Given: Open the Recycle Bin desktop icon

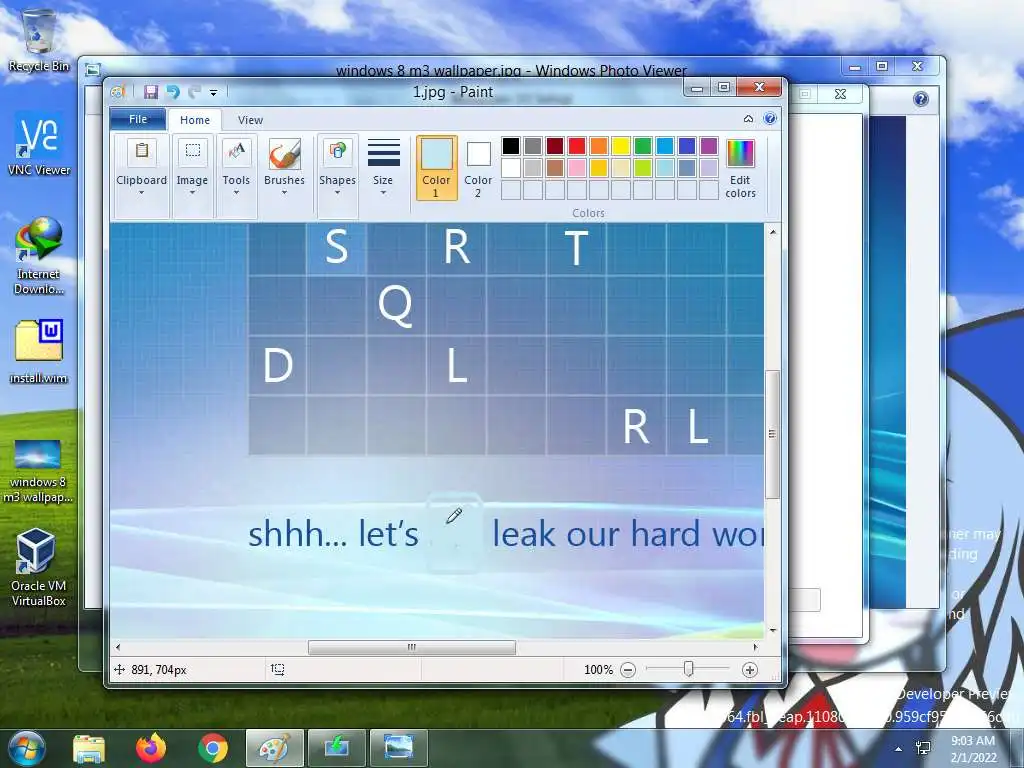Looking at the screenshot, I should click(x=39, y=41).
